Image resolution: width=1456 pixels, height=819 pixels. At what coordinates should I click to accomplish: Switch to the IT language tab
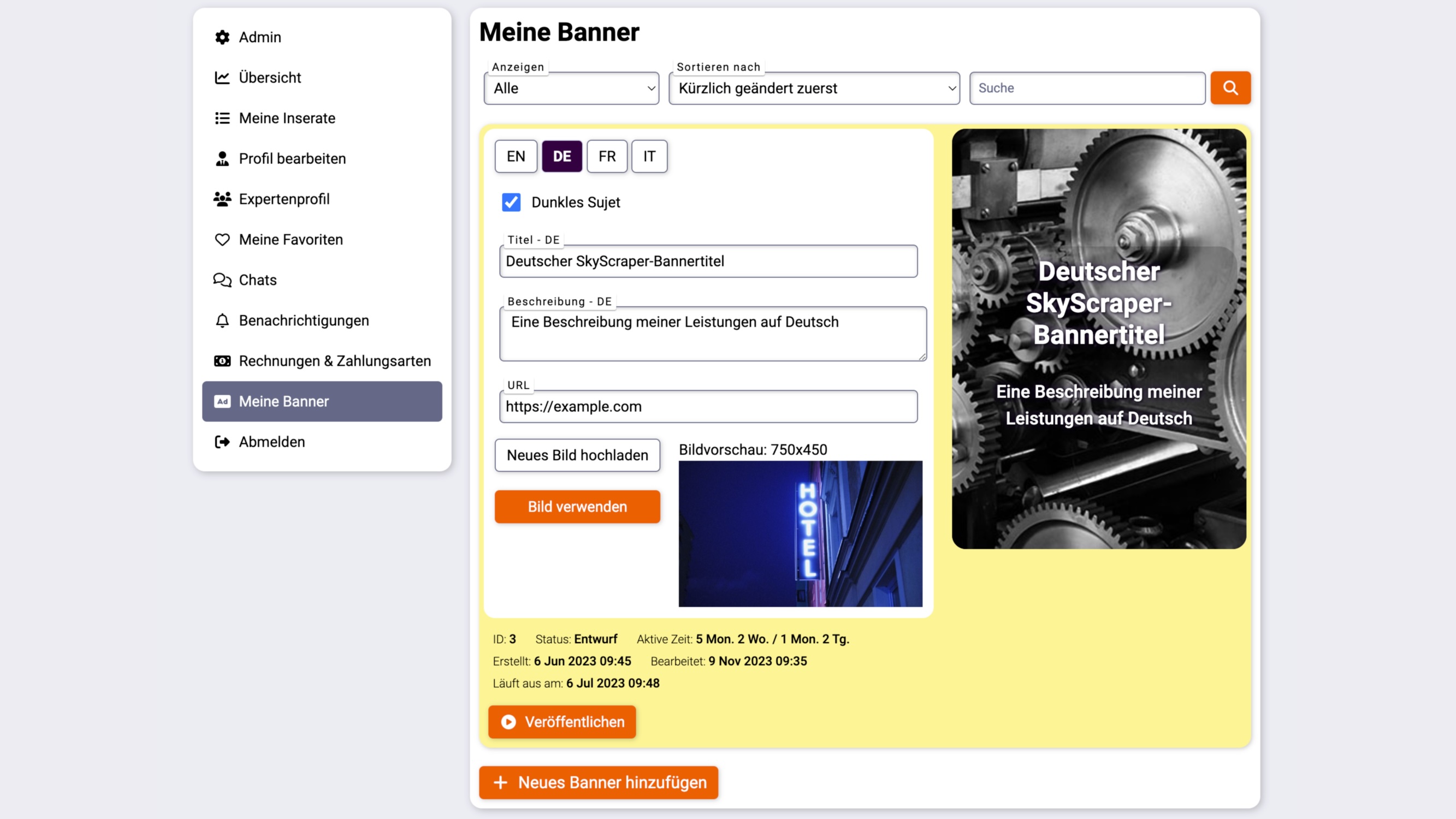(649, 157)
